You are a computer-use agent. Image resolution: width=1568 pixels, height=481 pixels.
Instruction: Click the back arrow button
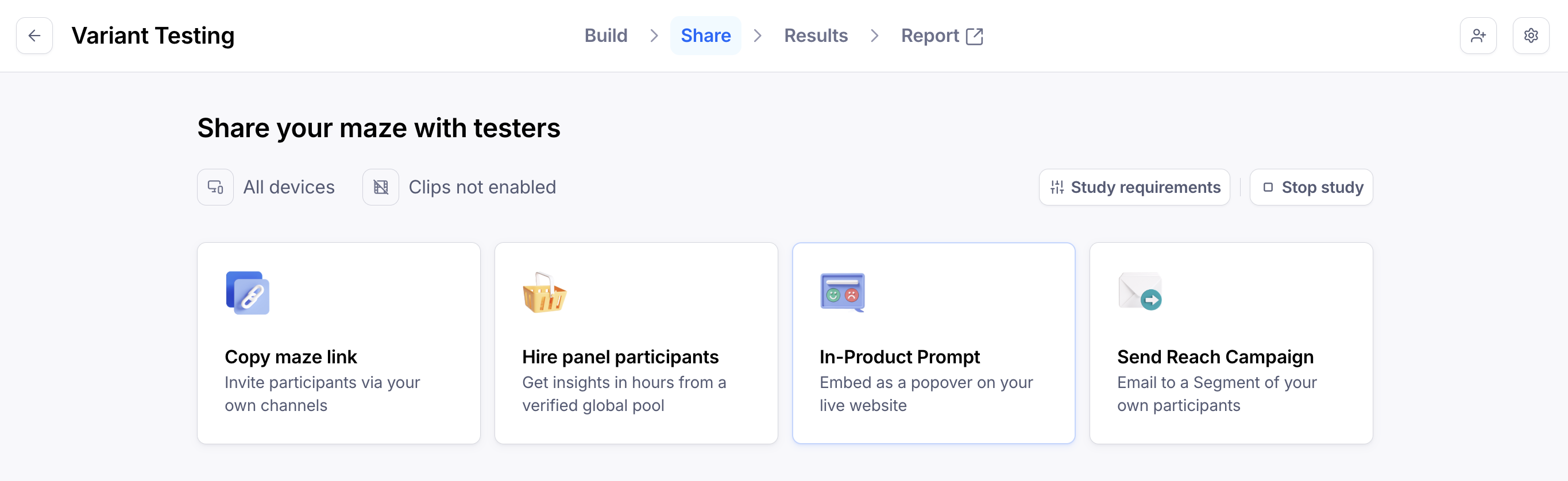coord(34,36)
